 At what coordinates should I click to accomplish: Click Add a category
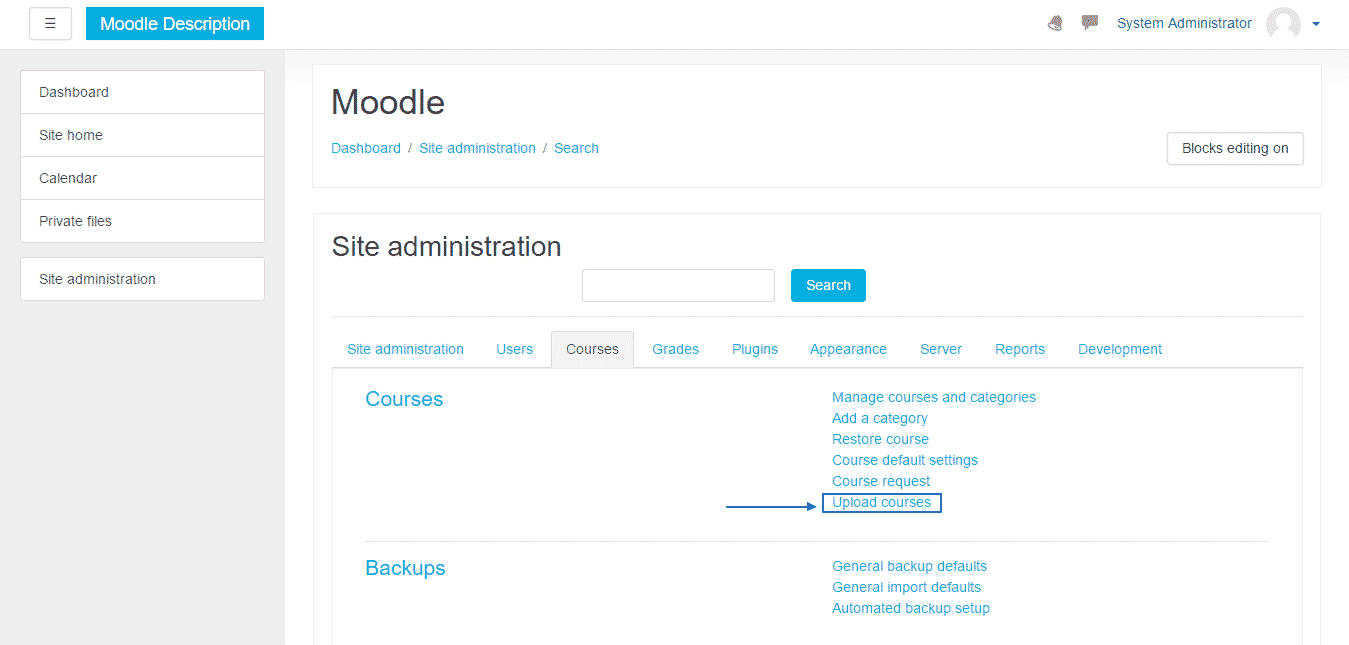[x=879, y=418]
